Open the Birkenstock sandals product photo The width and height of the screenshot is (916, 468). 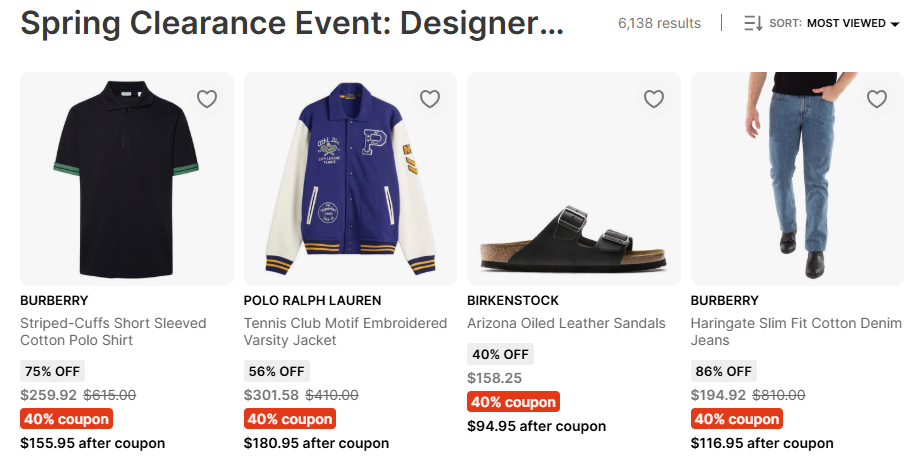click(574, 179)
